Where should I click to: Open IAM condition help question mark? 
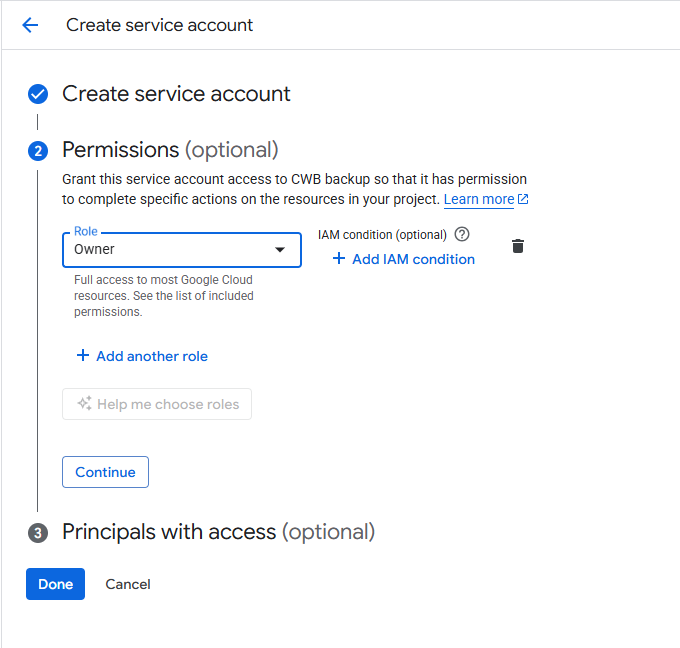(x=462, y=234)
